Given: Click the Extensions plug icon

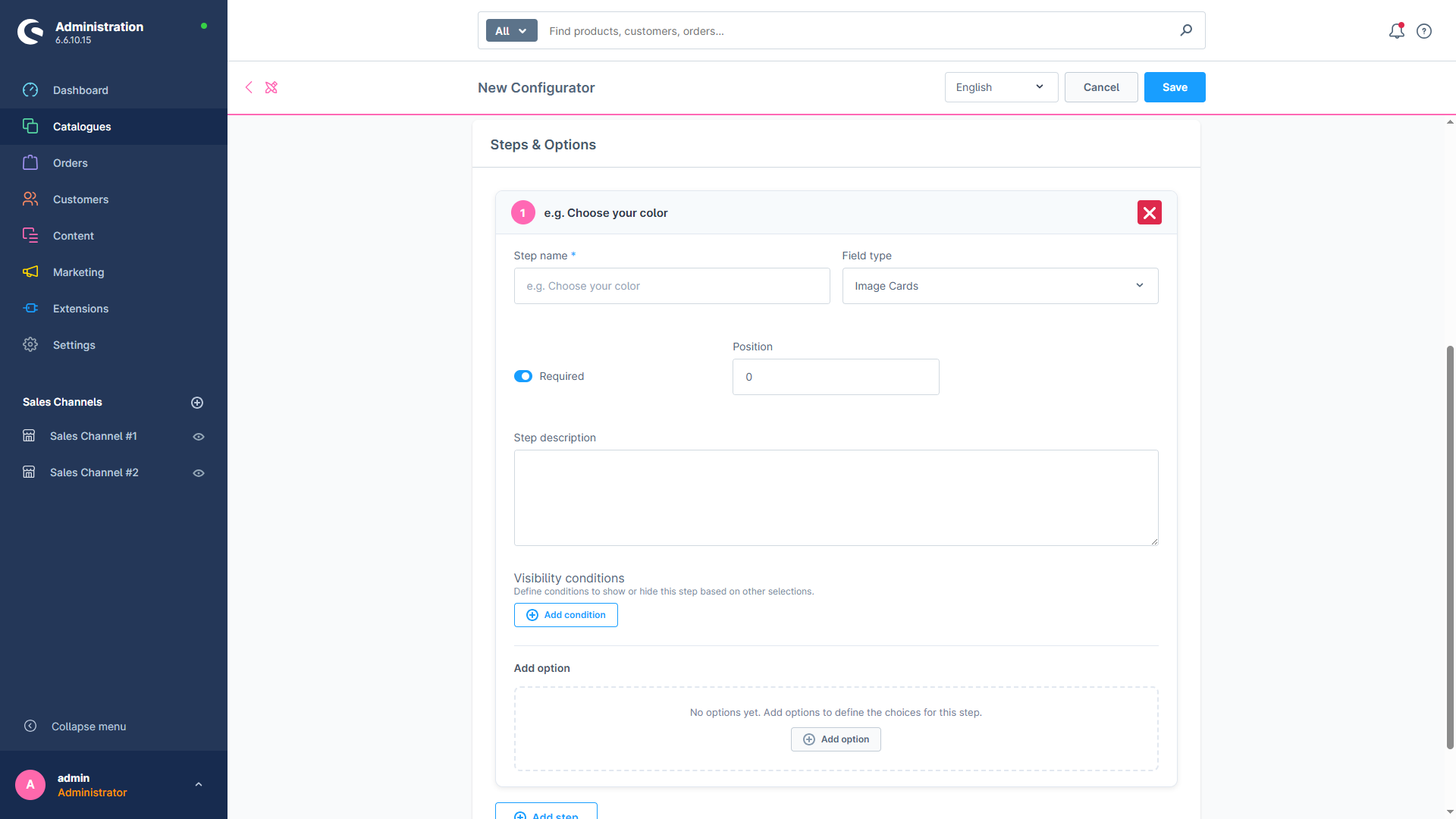Looking at the screenshot, I should coord(30,309).
